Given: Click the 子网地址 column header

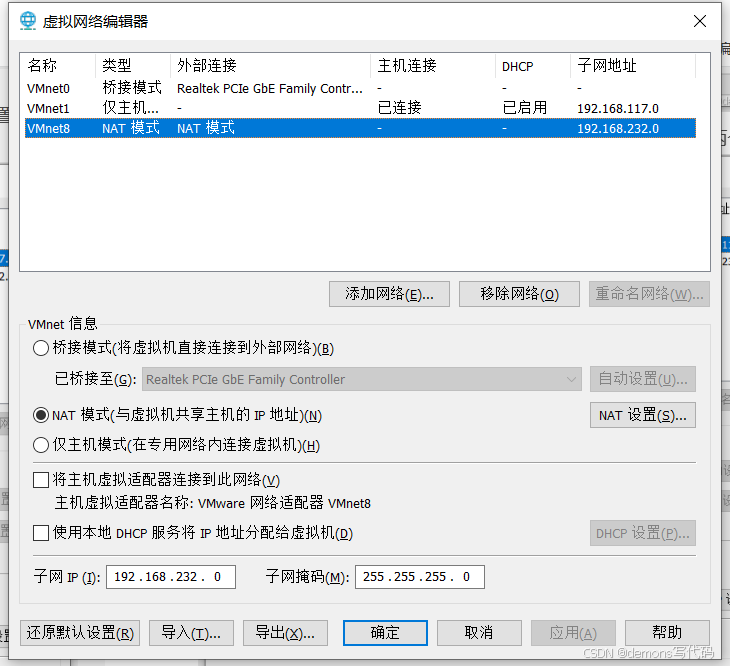Looking at the screenshot, I should 633,66.
